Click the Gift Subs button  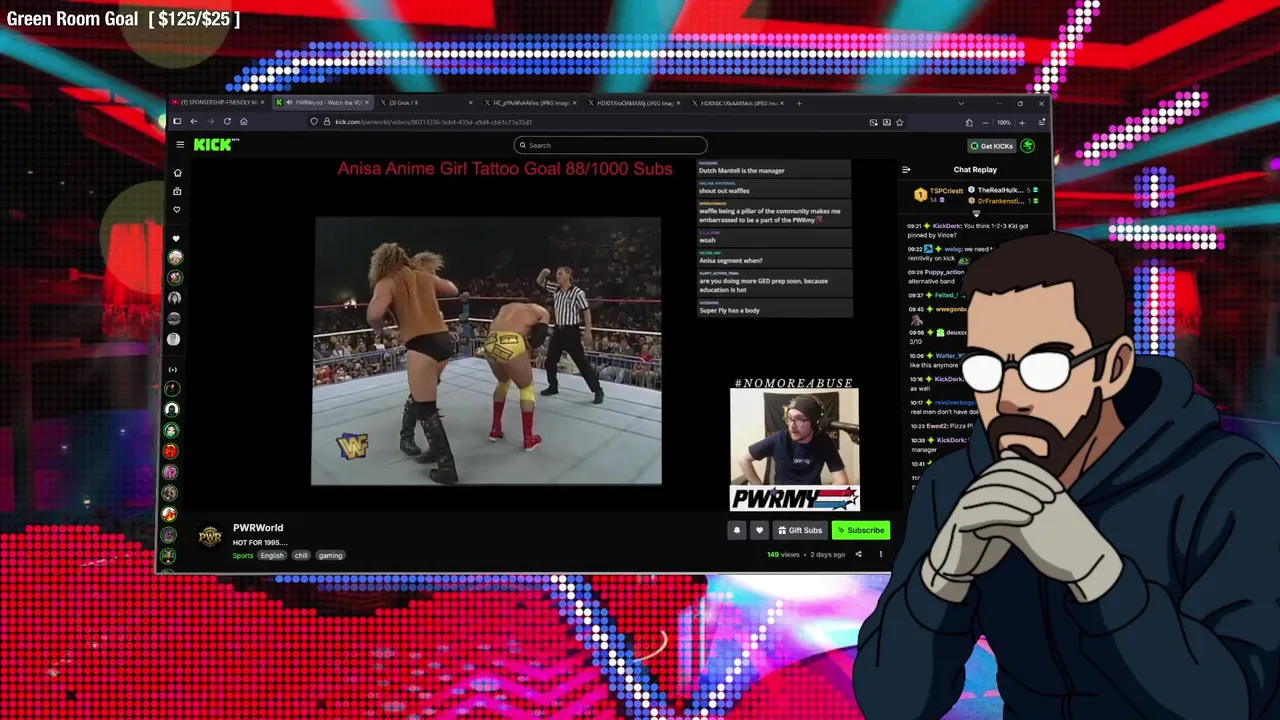pyautogui.click(x=800, y=530)
